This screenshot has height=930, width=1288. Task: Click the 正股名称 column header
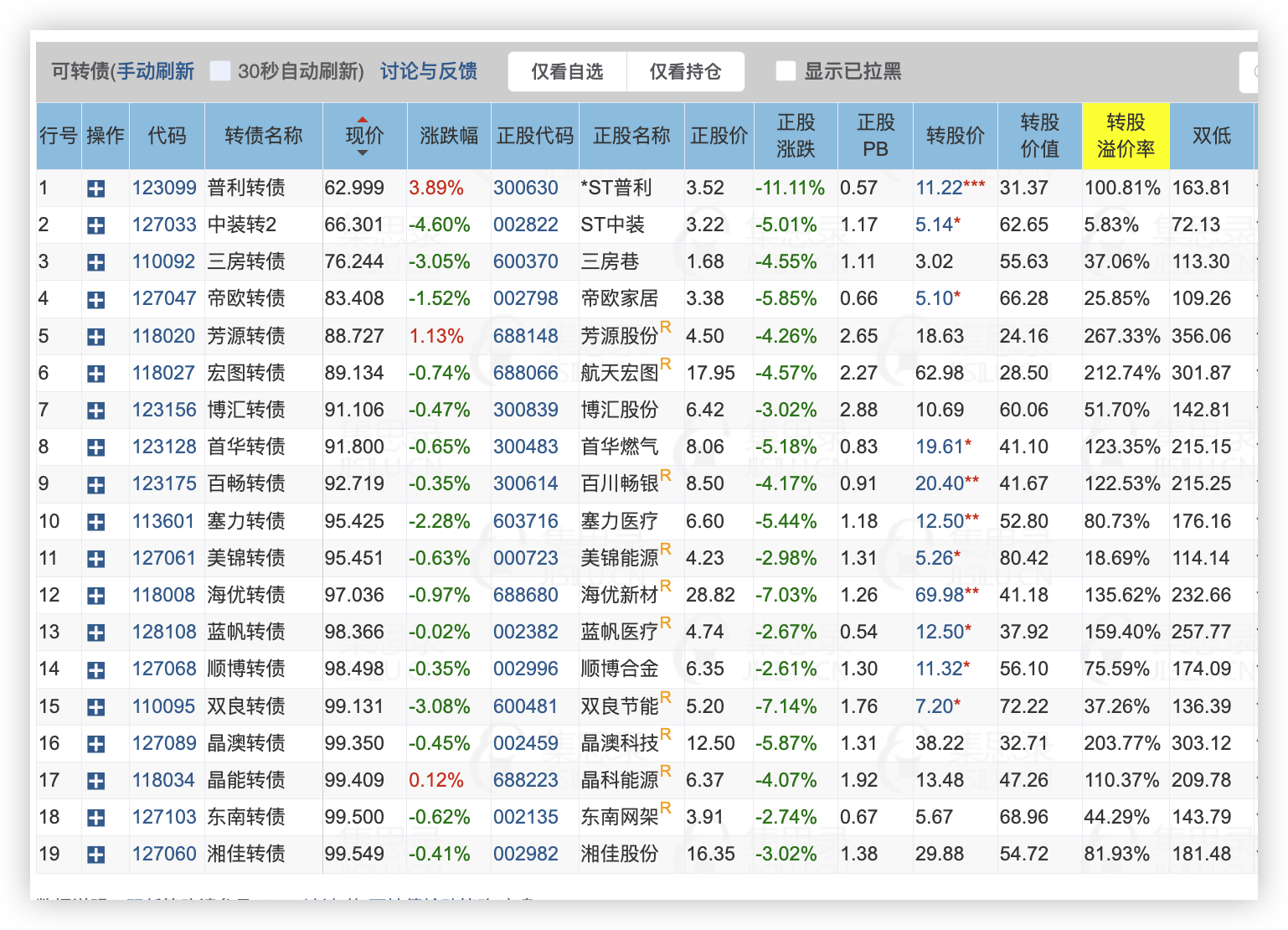[x=631, y=136]
